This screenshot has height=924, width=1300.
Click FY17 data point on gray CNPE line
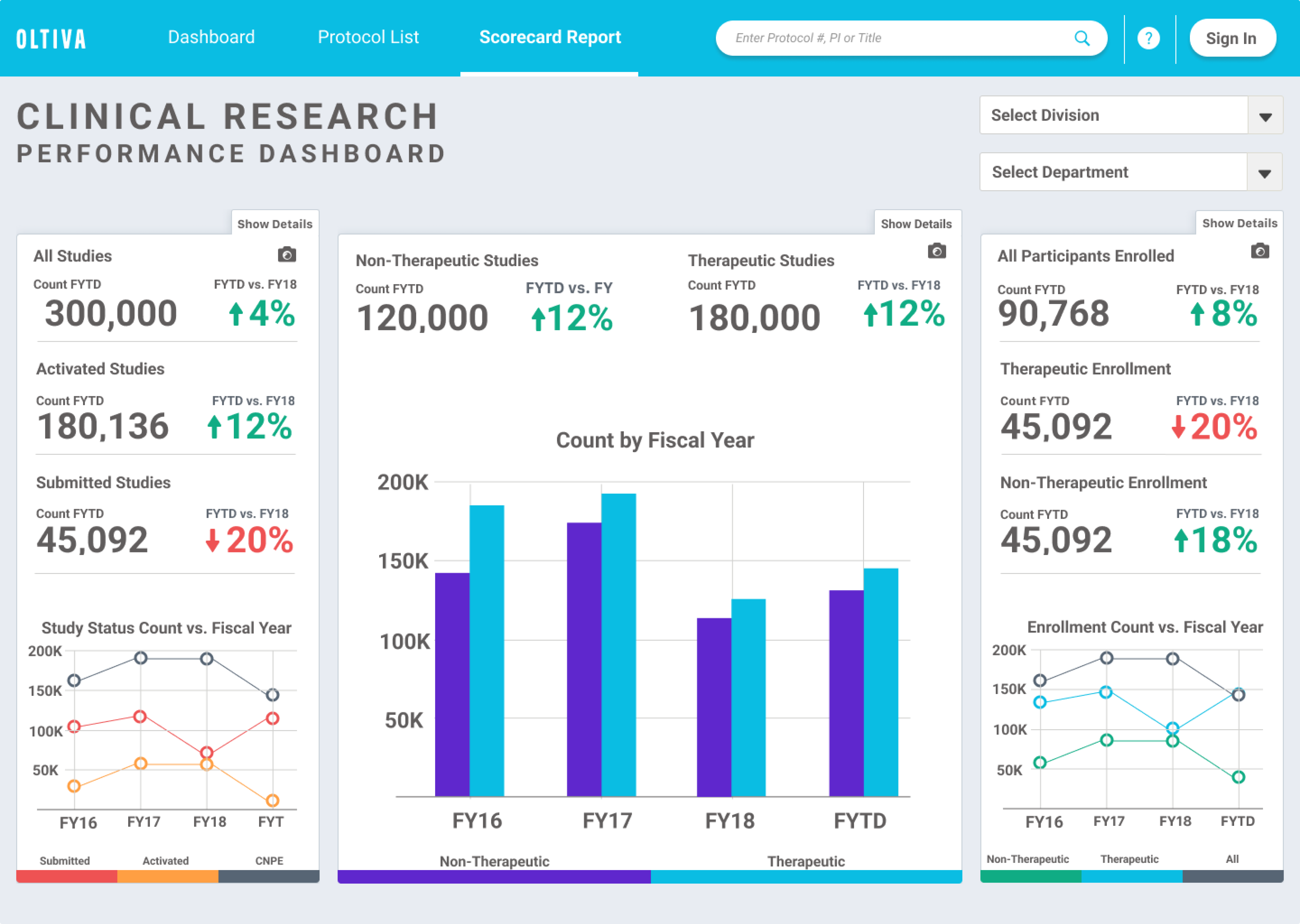point(141,658)
